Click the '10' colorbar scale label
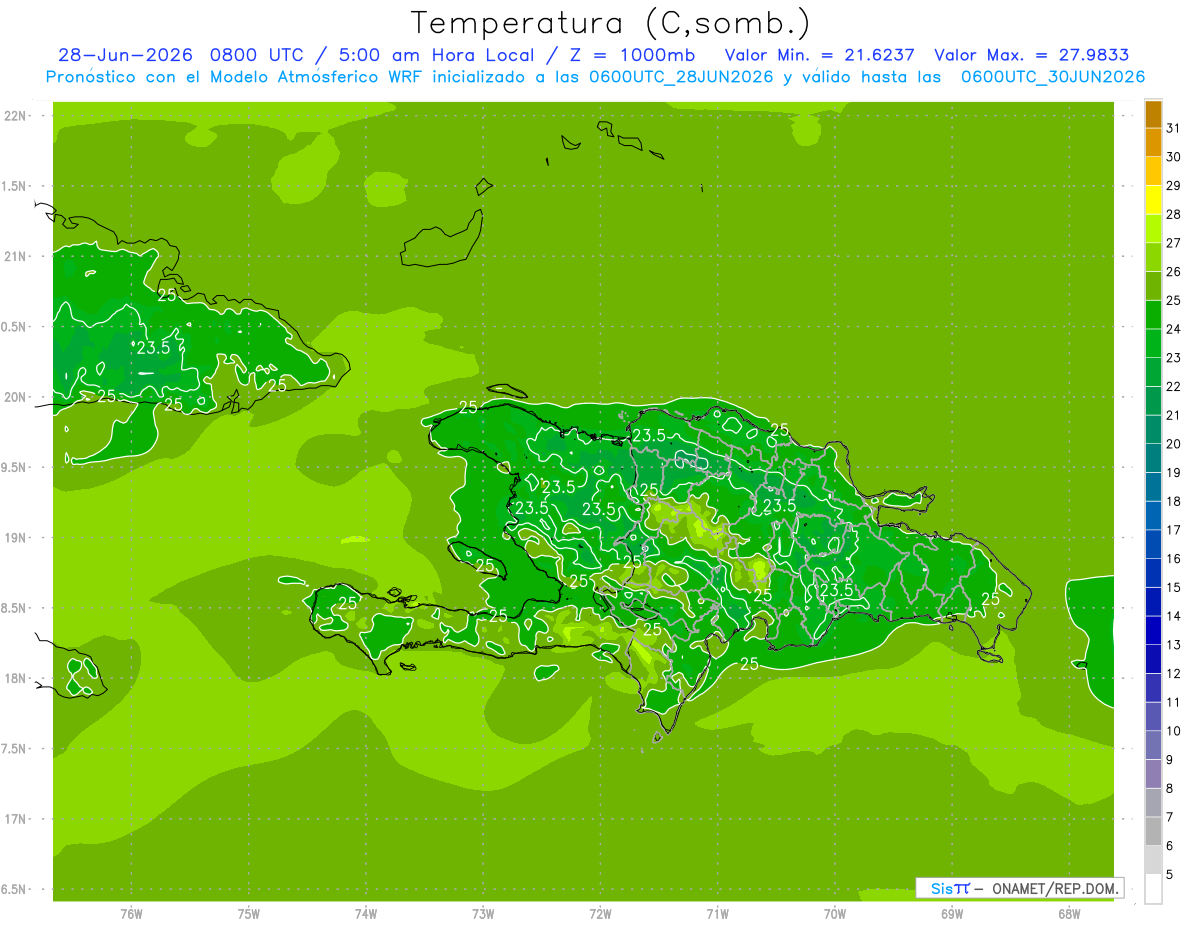1200x927 pixels. (1173, 731)
